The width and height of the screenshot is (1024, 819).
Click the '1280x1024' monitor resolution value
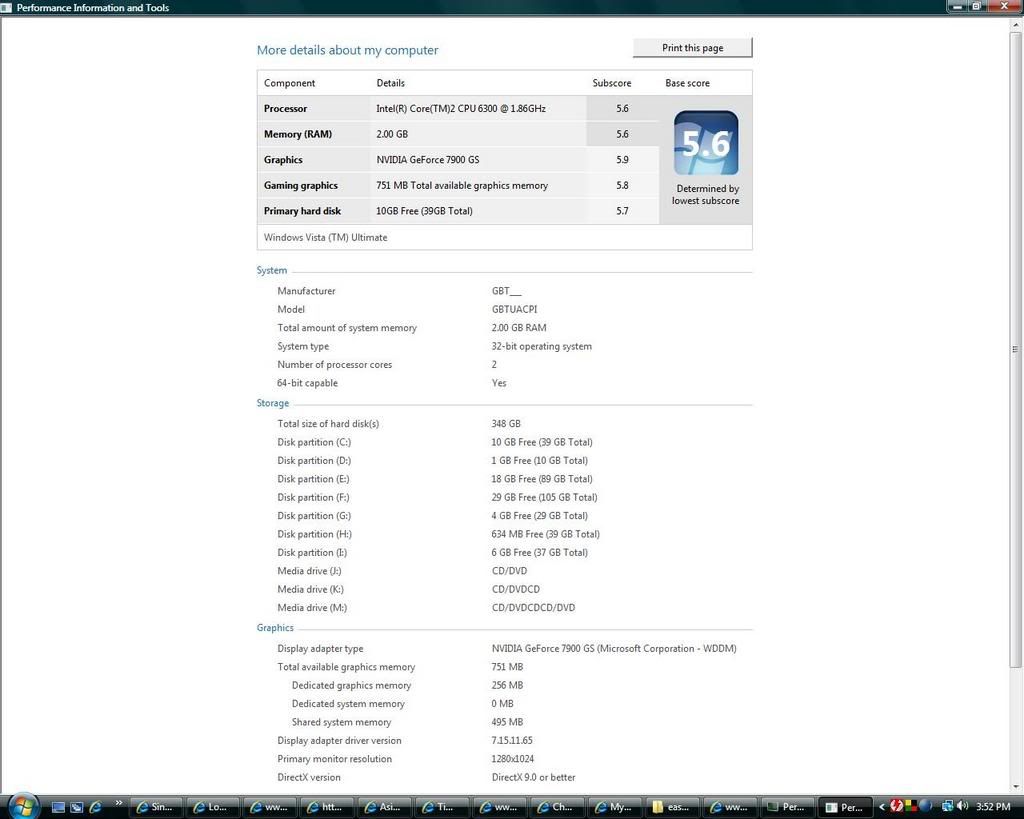513,759
